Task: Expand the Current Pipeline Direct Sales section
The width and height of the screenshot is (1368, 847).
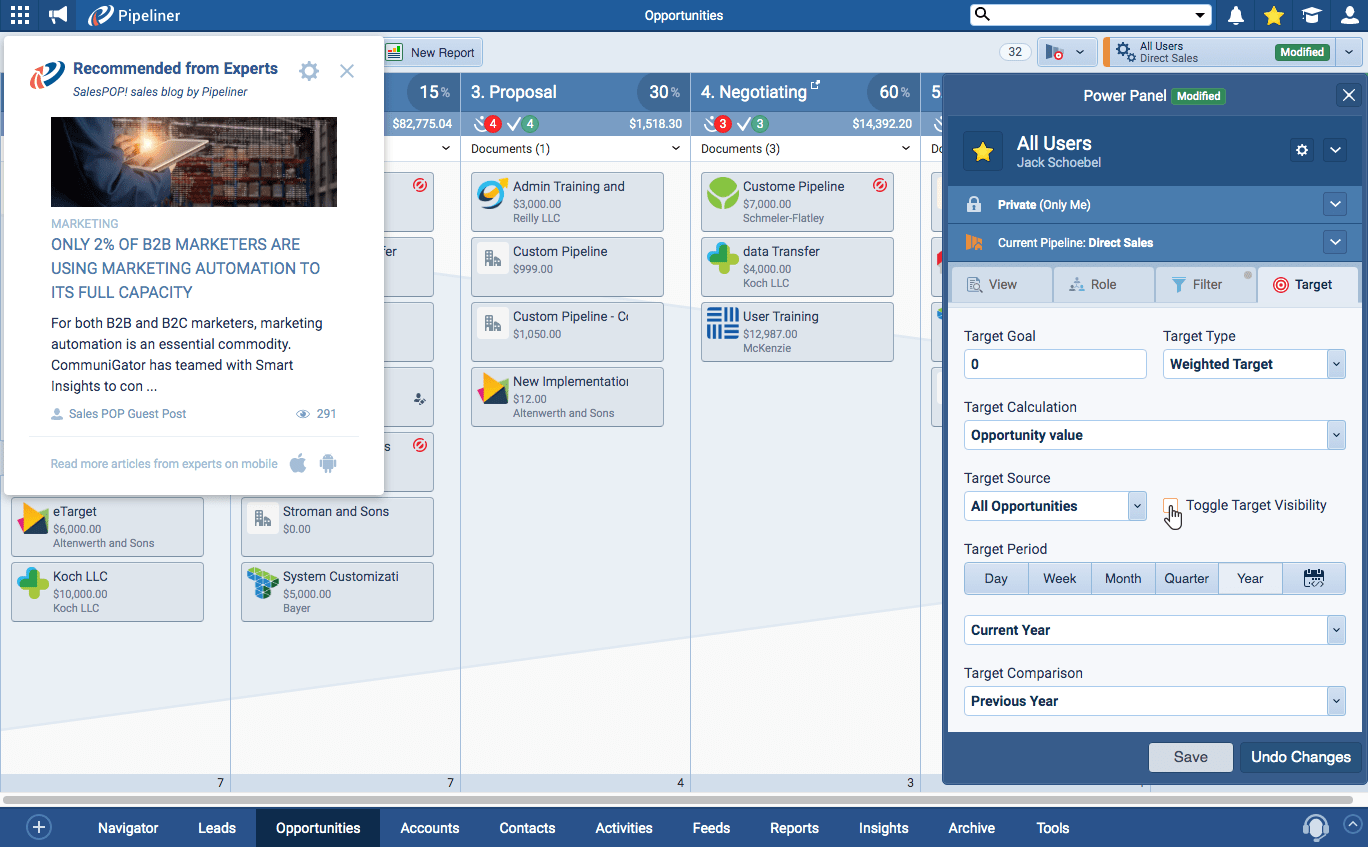Action: click(x=1334, y=242)
